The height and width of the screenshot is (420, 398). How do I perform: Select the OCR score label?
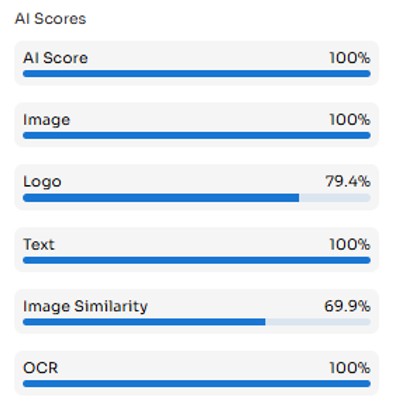click(x=41, y=368)
